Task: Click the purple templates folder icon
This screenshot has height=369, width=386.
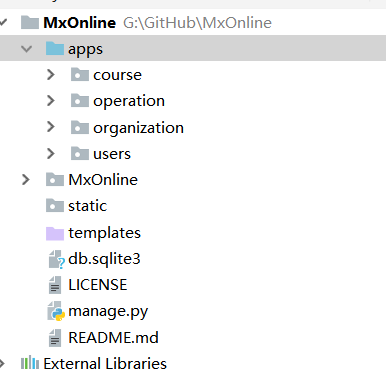Action: [x=55, y=233]
